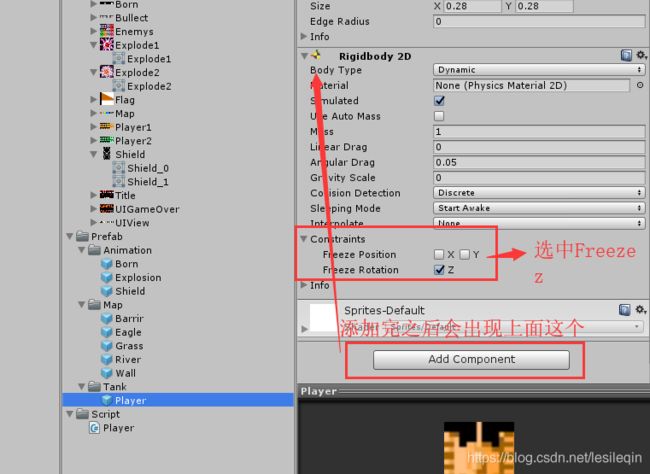Select Wall prefab cube icon

point(107,373)
